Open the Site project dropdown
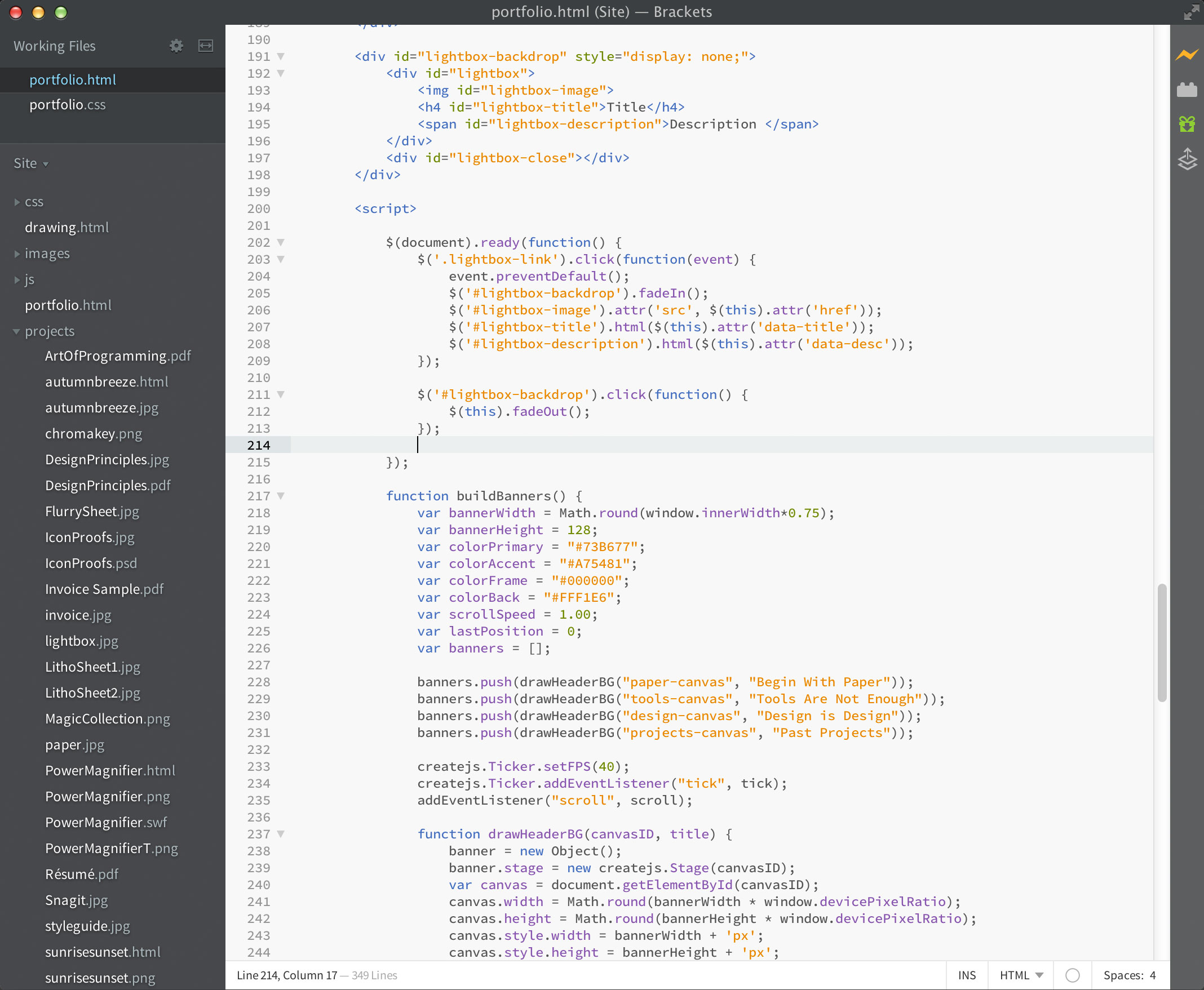1204x990 pixels. pyautogui.click(x=31, y=163)
